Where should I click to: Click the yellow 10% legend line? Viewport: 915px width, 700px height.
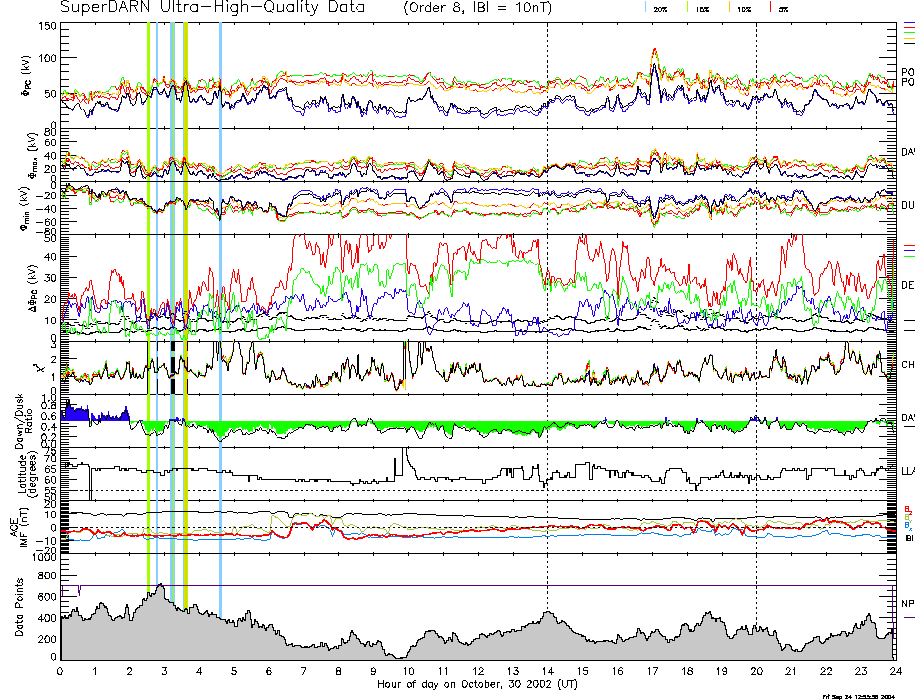pos(729,7)
